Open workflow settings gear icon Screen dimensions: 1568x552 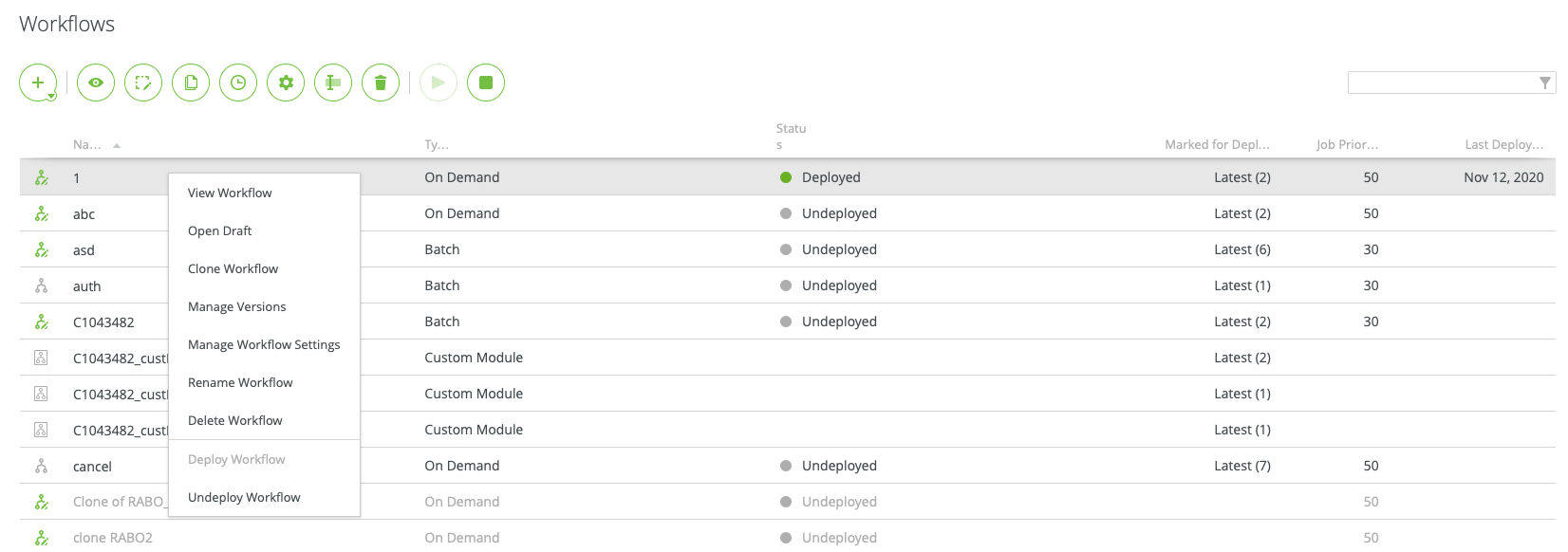point(286,83)
